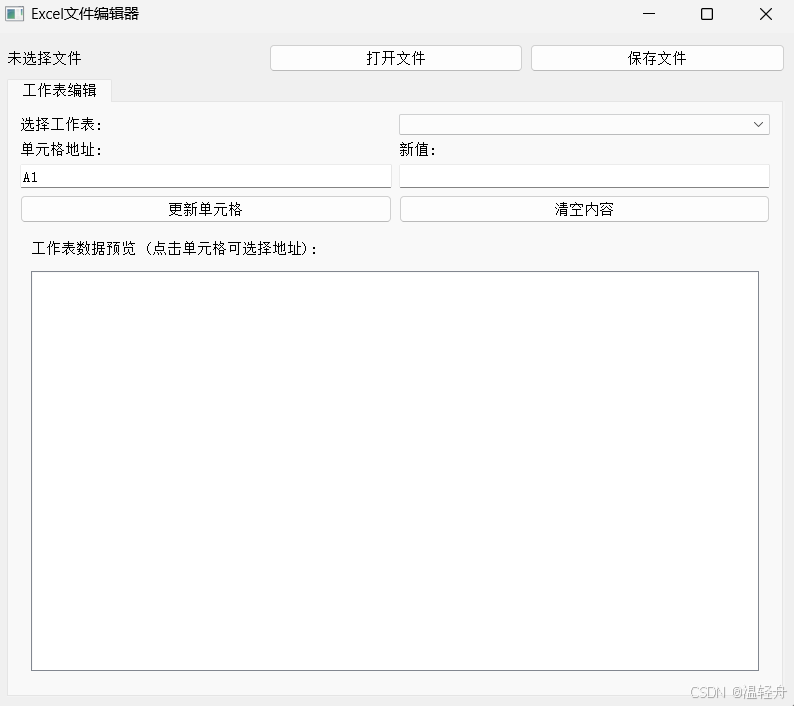
Task: Open the 选择工作表 dropdown
Action: tap(584, 125)
